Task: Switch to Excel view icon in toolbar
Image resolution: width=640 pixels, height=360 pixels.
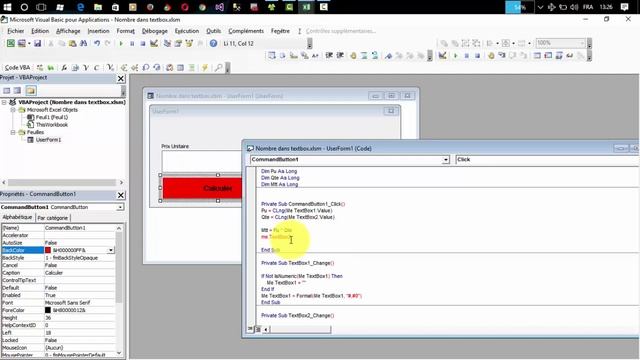Action: coord(11,43)
